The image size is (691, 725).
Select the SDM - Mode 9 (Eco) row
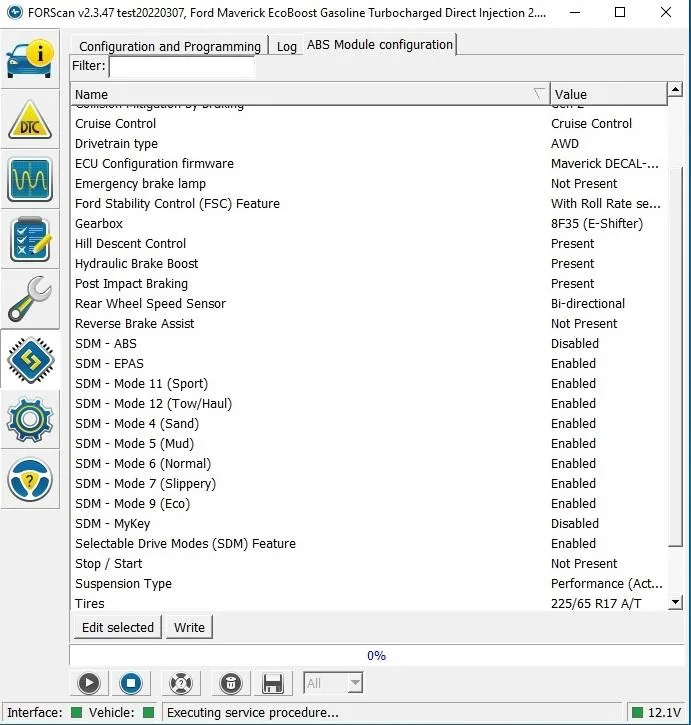coord(369,504)
